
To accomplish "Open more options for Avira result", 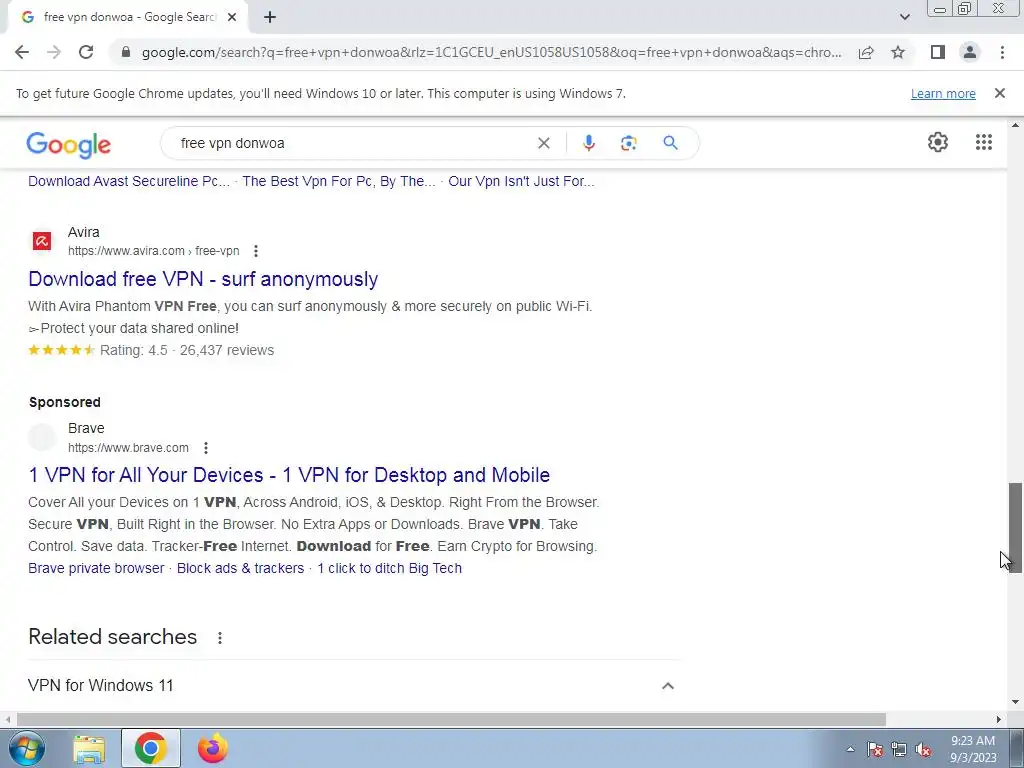I will (x=256, y=251).
